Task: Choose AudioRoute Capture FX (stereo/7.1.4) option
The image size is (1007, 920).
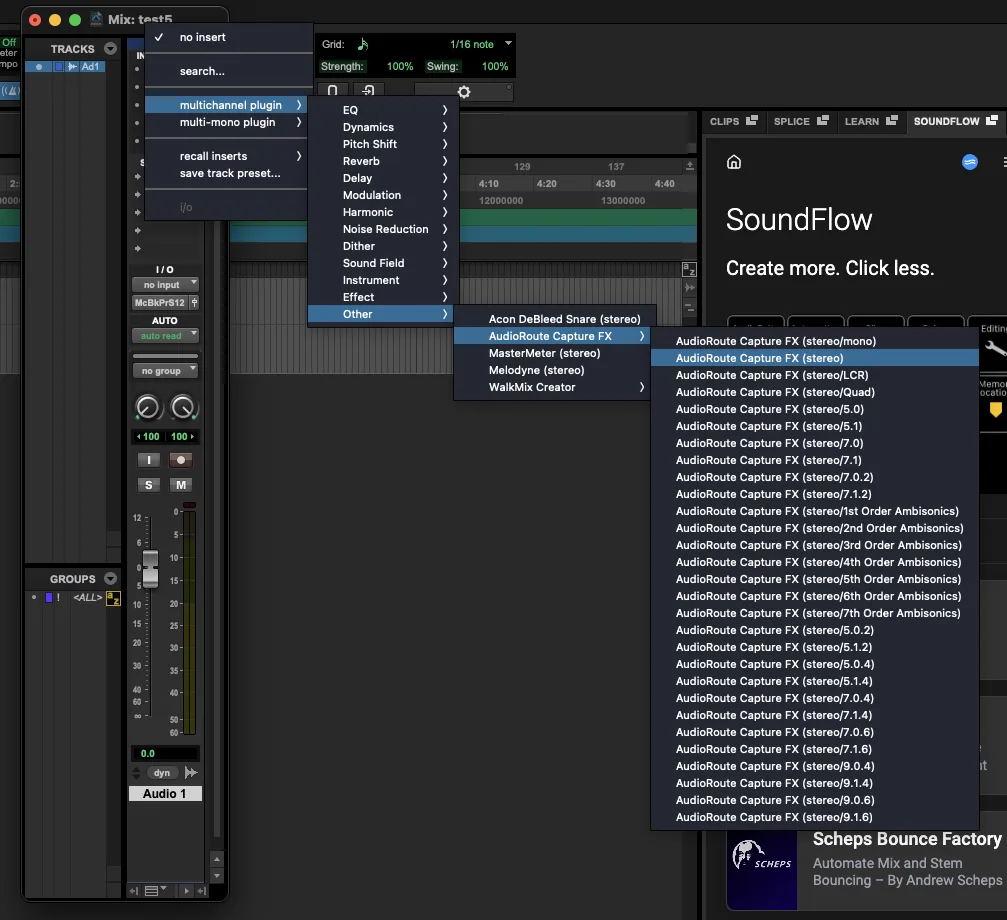Action: click(x=814, y=715)
